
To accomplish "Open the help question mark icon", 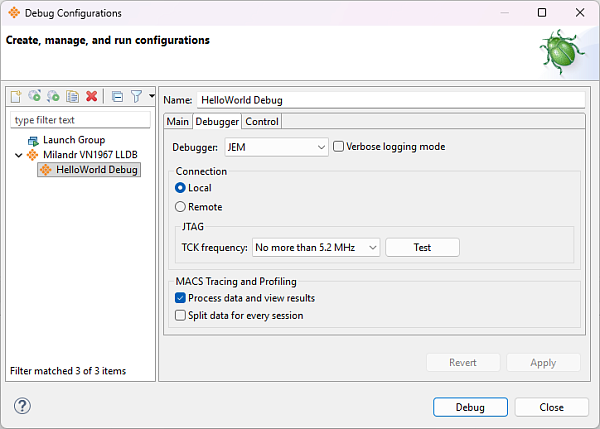I will coord(23,406).
